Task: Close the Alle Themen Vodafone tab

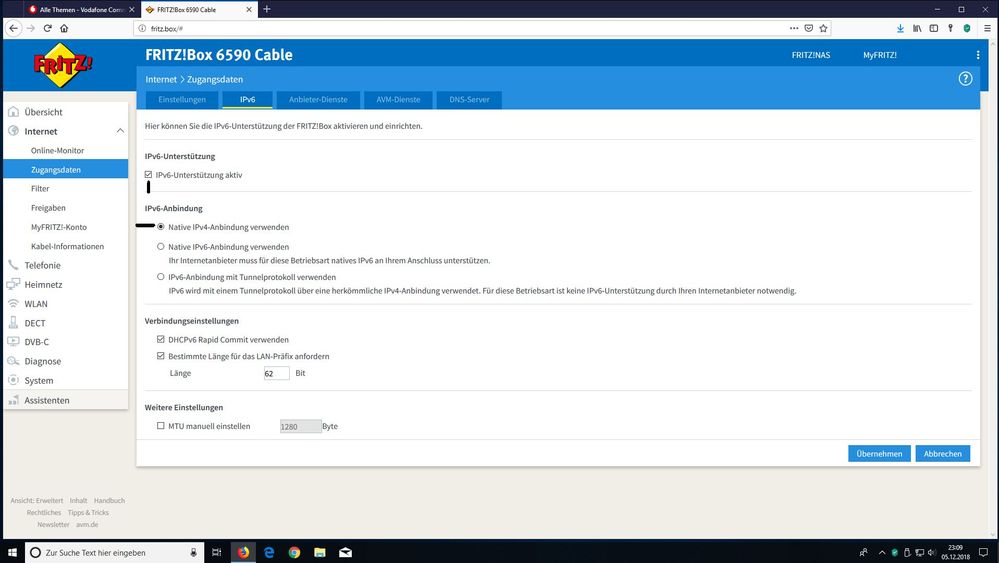Action: [131, 10]
